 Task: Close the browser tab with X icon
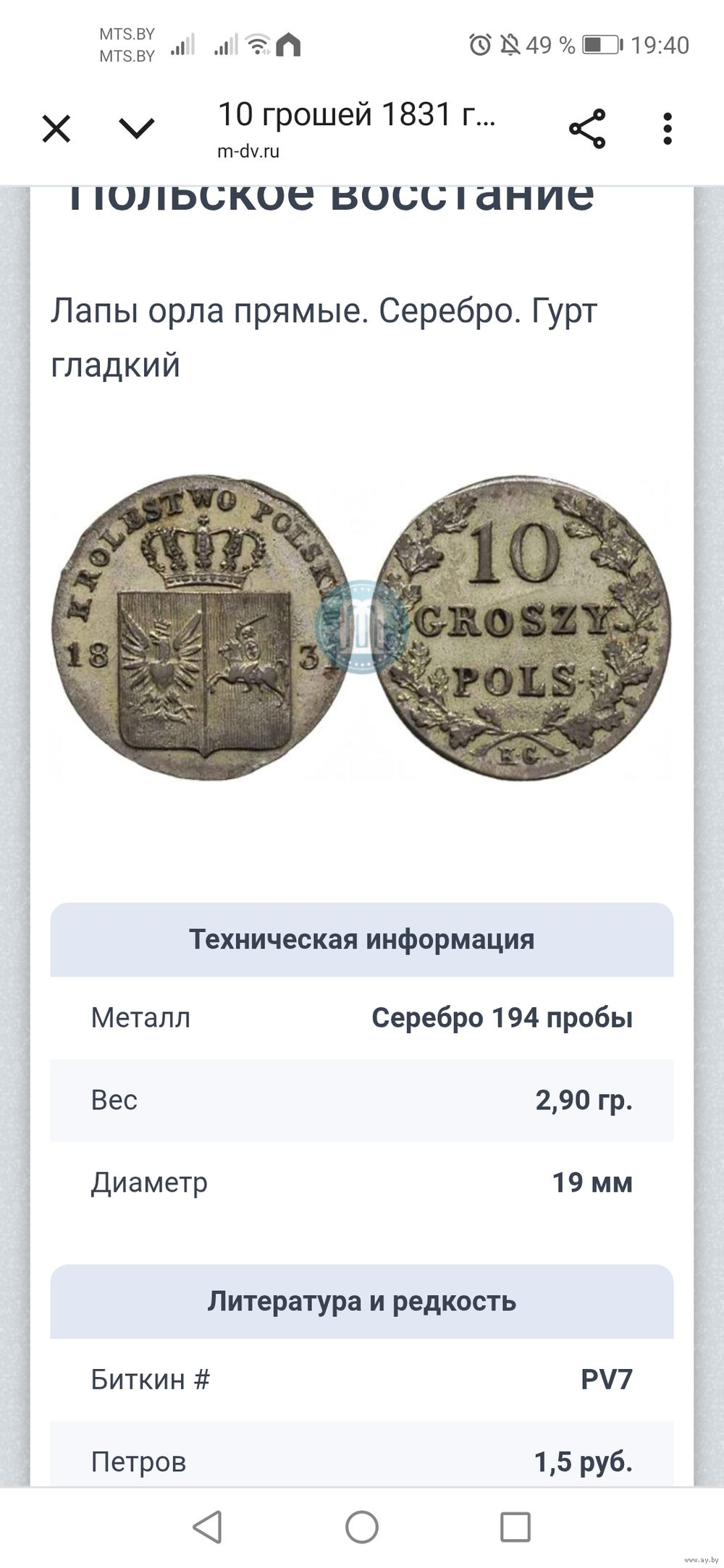coord(56,130)
